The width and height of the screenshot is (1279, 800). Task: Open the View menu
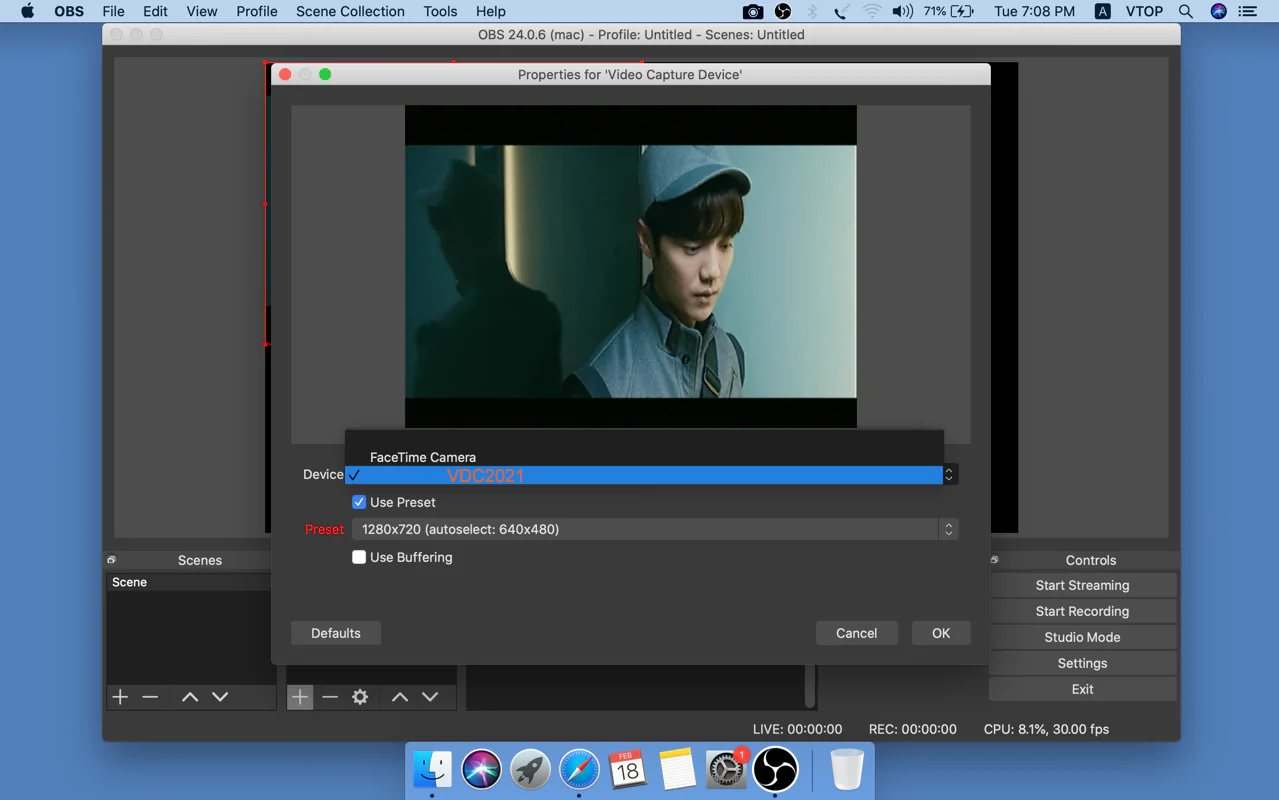coord(202,11)
